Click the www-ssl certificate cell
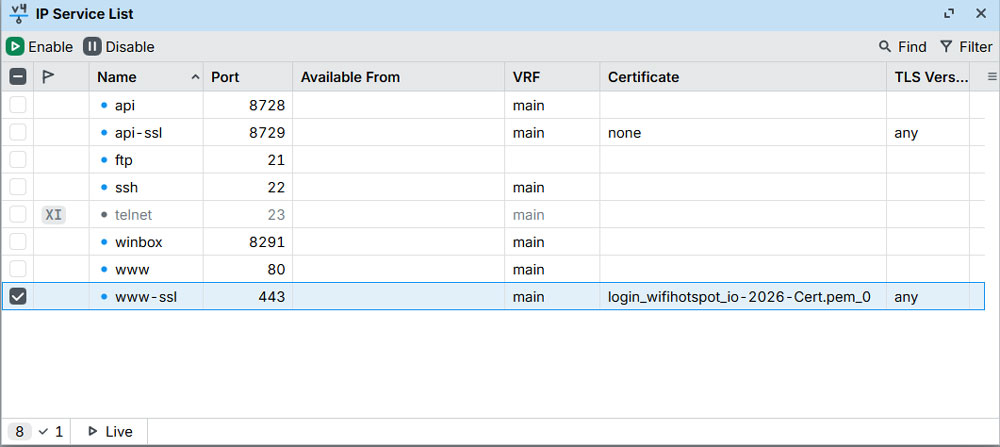1000x447 pixels. (x=739, y=297)
